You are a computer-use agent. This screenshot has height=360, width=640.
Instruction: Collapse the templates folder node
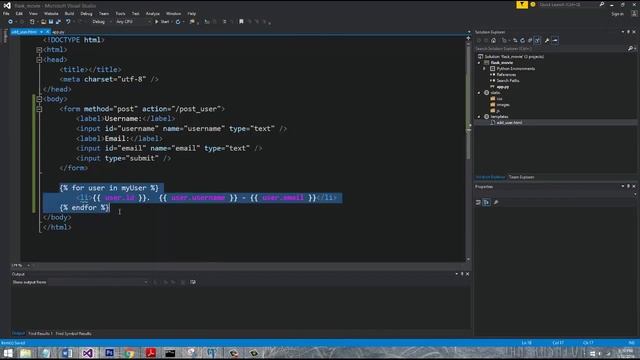click(x=480, y=117)
